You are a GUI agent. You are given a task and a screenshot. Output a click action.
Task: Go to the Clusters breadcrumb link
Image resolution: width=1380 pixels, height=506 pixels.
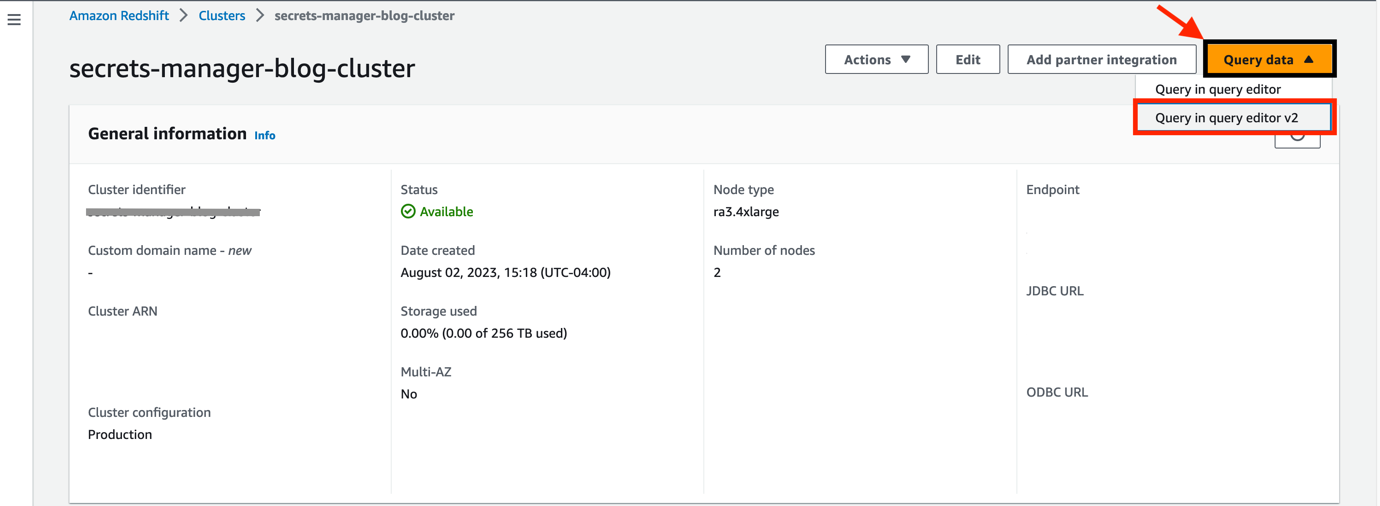(x=222, y=16)
